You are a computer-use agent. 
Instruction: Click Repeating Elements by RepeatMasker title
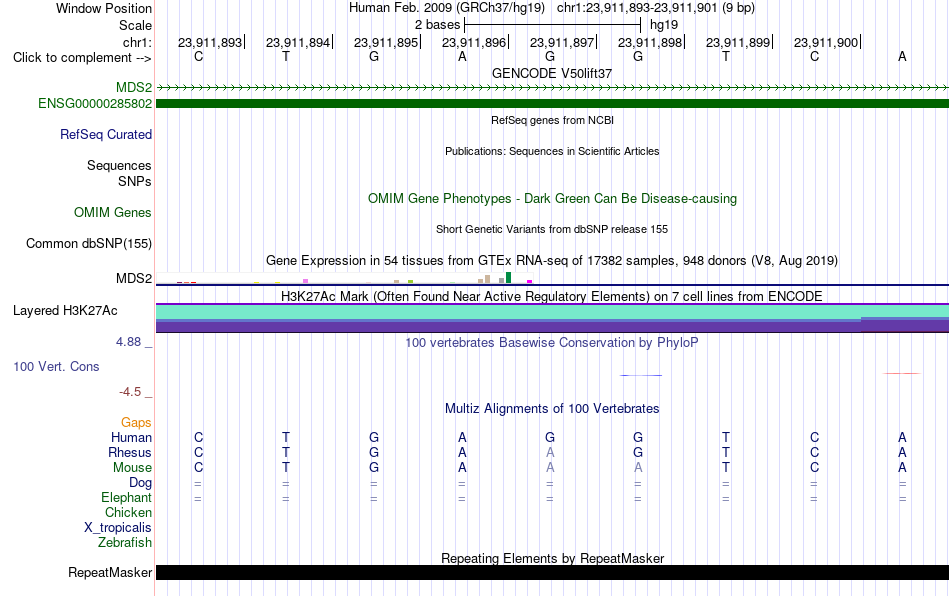click(552, 558)
